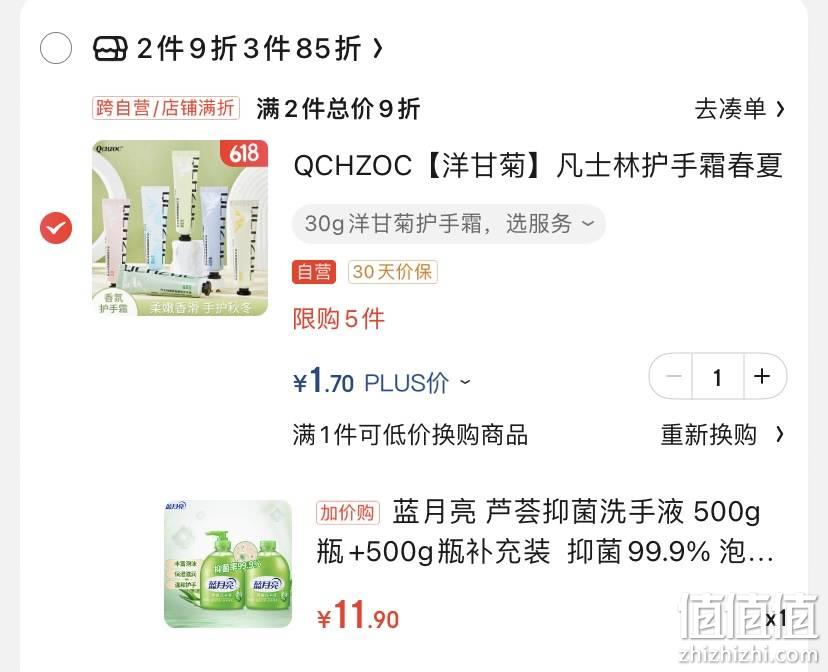Expand the 30g洋甘菊护手霜 spec selector
Screen dimensions: 828x672
tap(449, 224)
